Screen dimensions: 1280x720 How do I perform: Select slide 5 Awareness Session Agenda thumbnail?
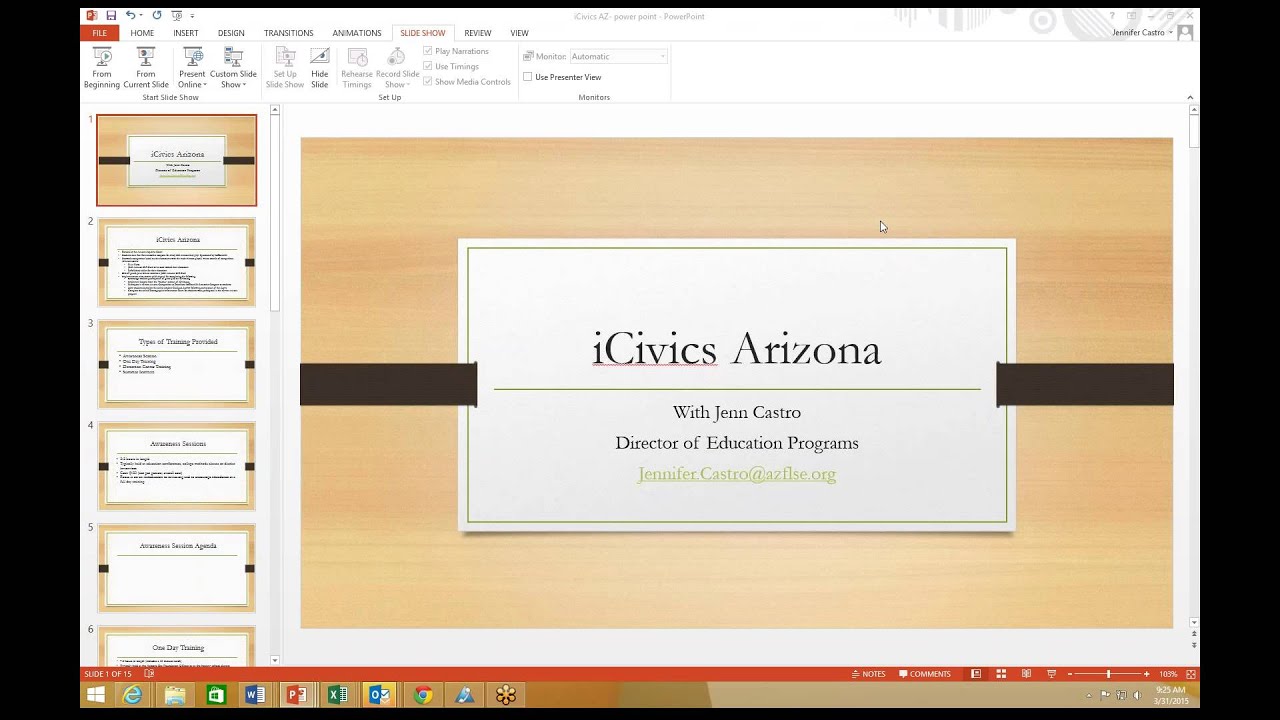[176, 568]
